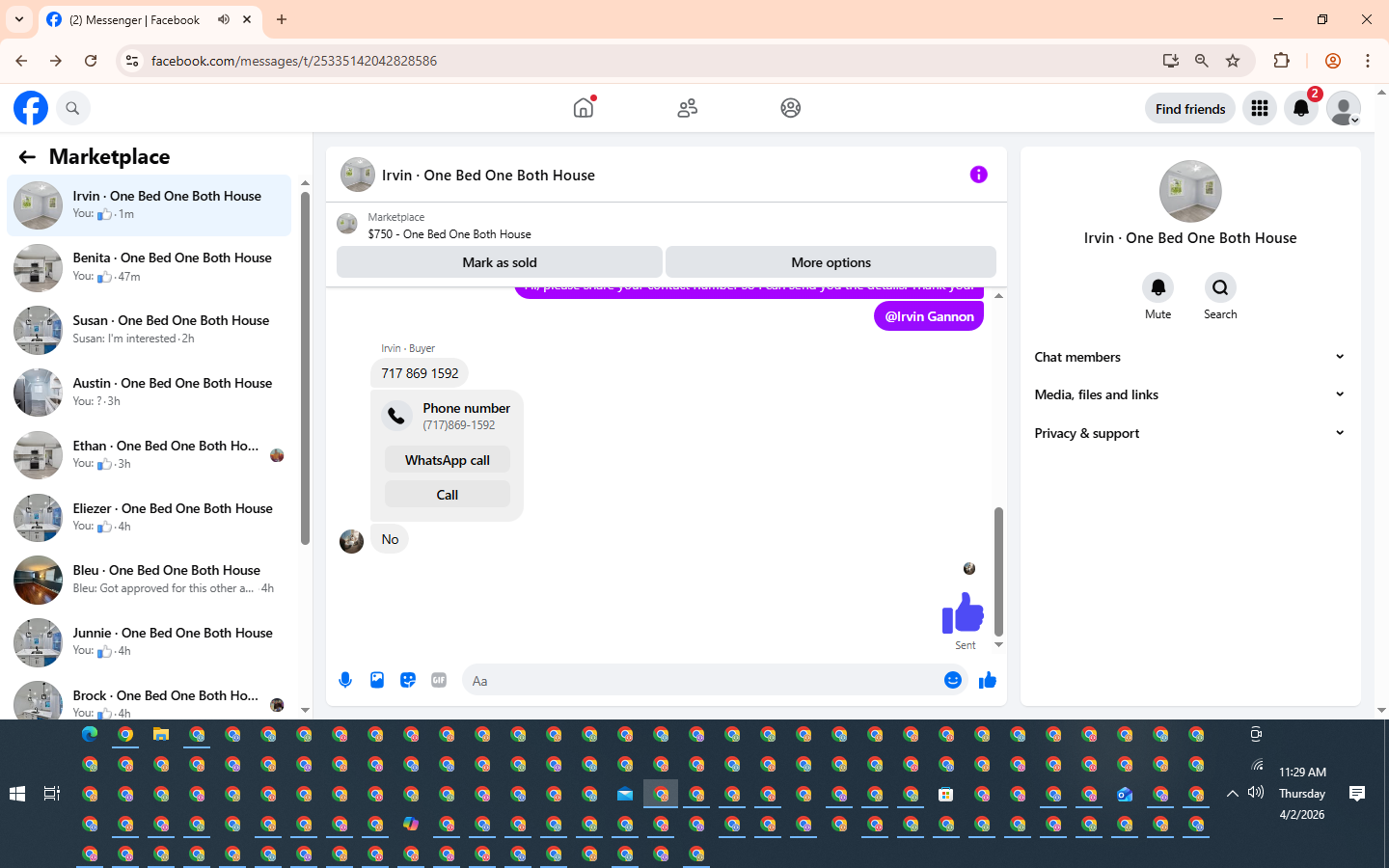Image resolution: width=1389 pixels, height=868 pixels.
Task: Select Irvin's conversation in the list
Action: (x=150, y=205)
